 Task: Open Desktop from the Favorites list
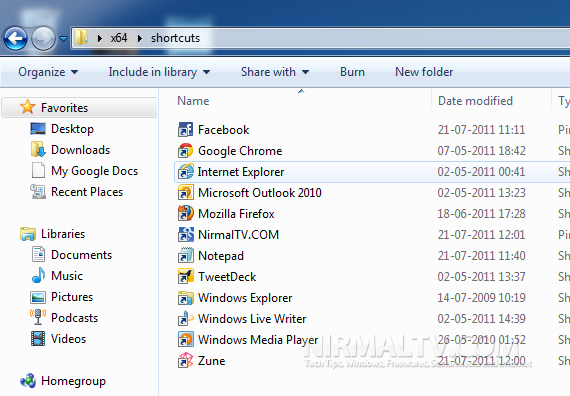(x=72, y=129)
